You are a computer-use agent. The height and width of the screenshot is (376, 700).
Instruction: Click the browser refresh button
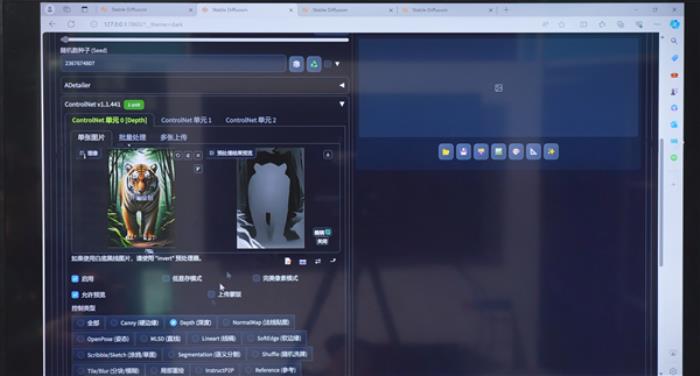71,24
